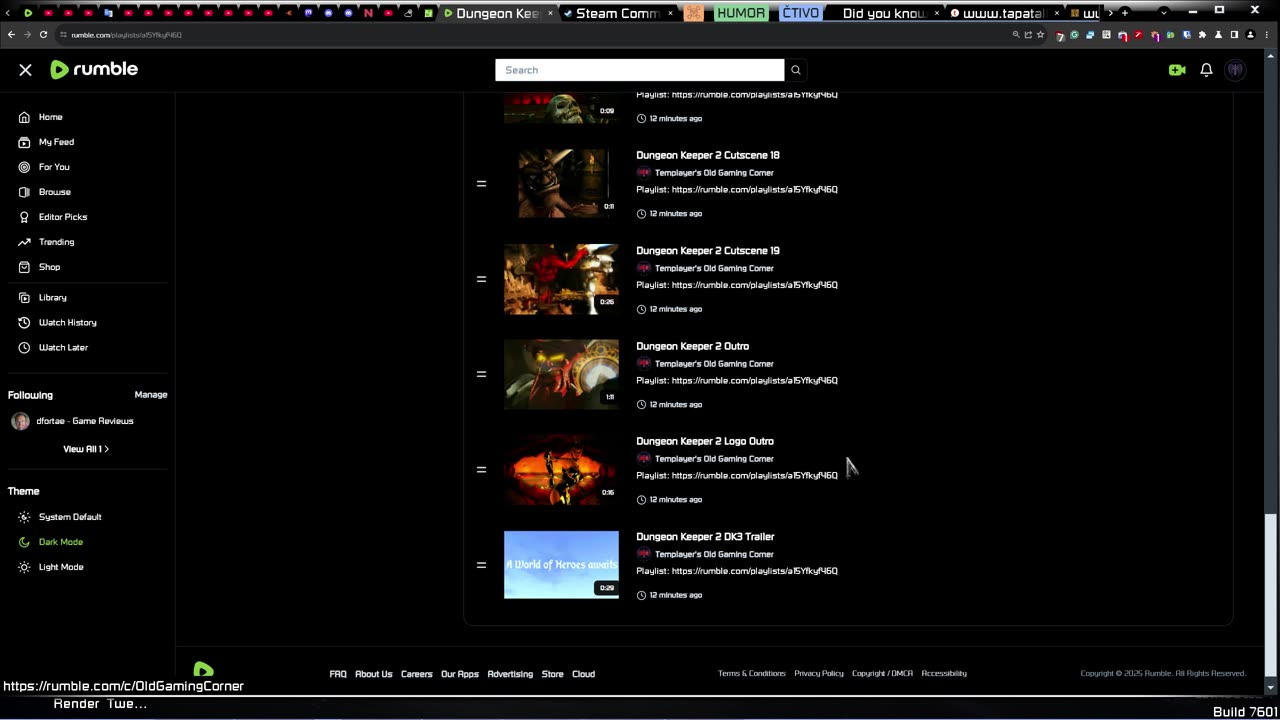Click the Shop bag icon

tap(24, 267)
